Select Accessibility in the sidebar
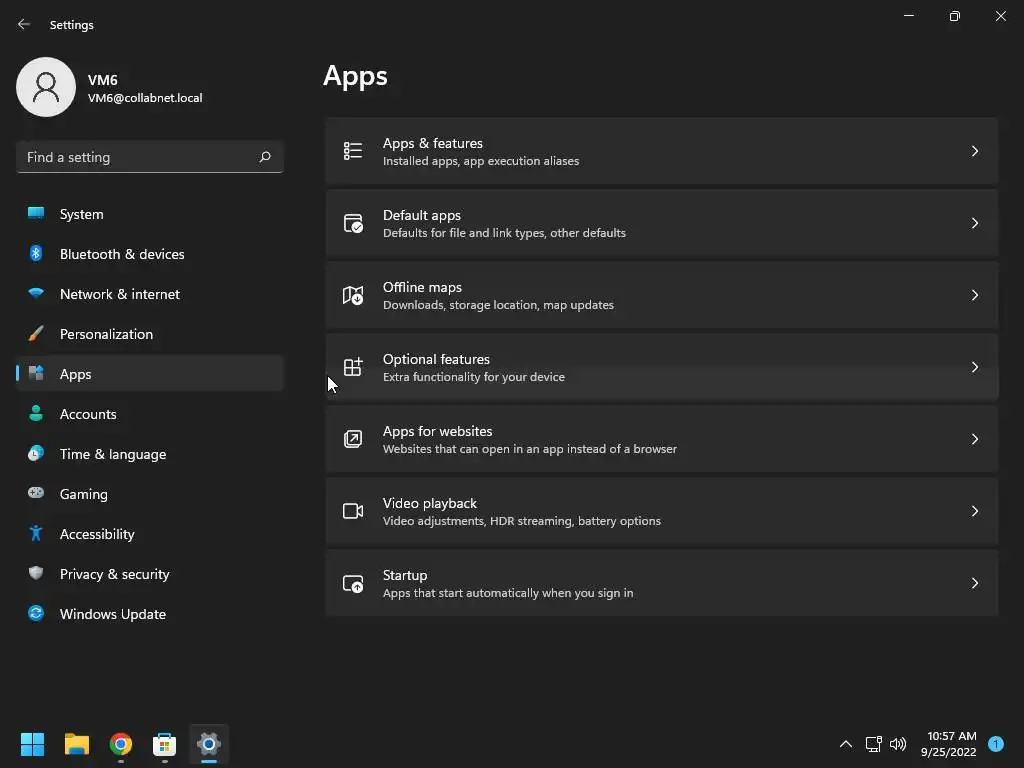Screen dimensions: 1024x768 pyautogui.click(x=97, y=534)
